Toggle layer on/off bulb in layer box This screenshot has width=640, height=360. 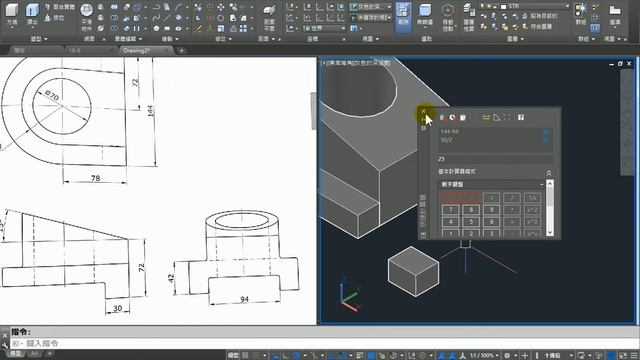pyautogui.click(x=483, y=7)
